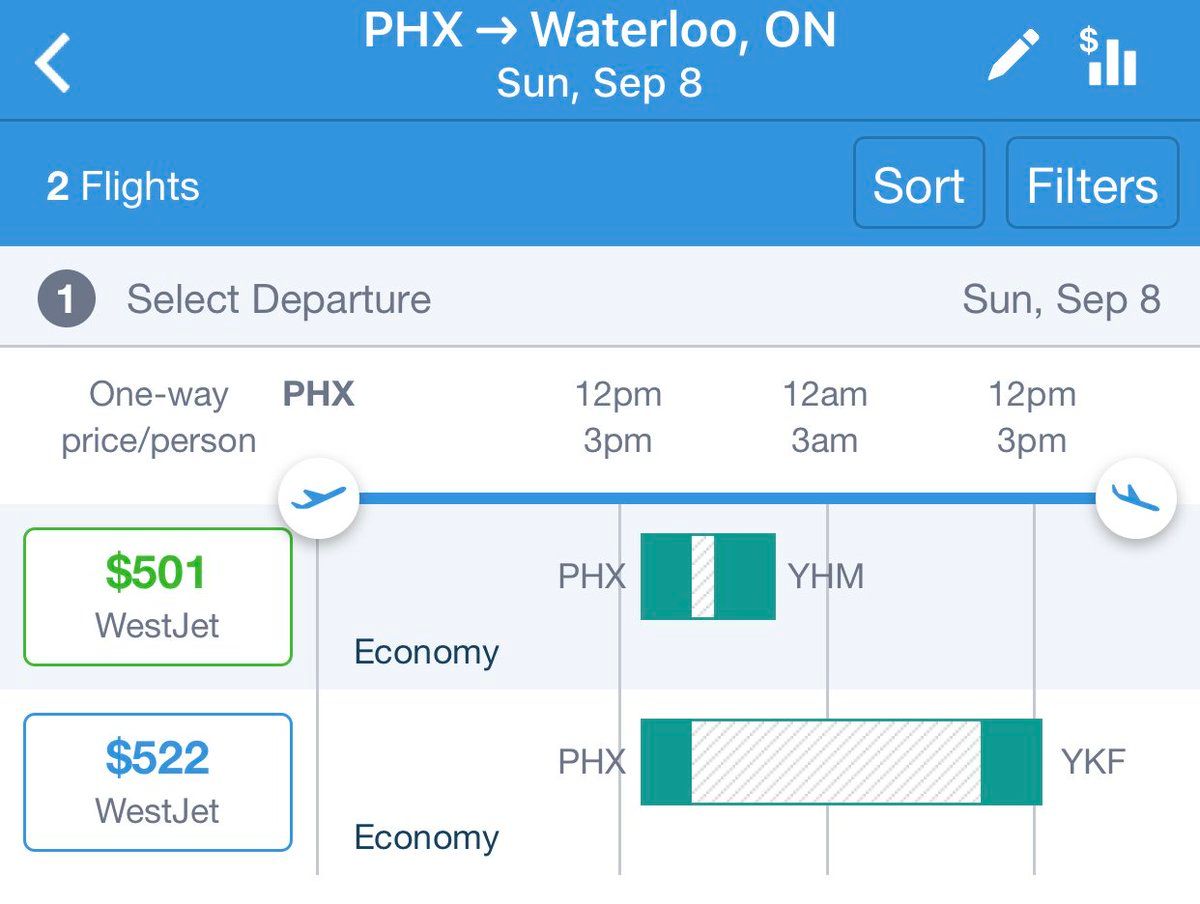Open the price graph icon
The image size is (1200, 904).
coord(1108,57)
